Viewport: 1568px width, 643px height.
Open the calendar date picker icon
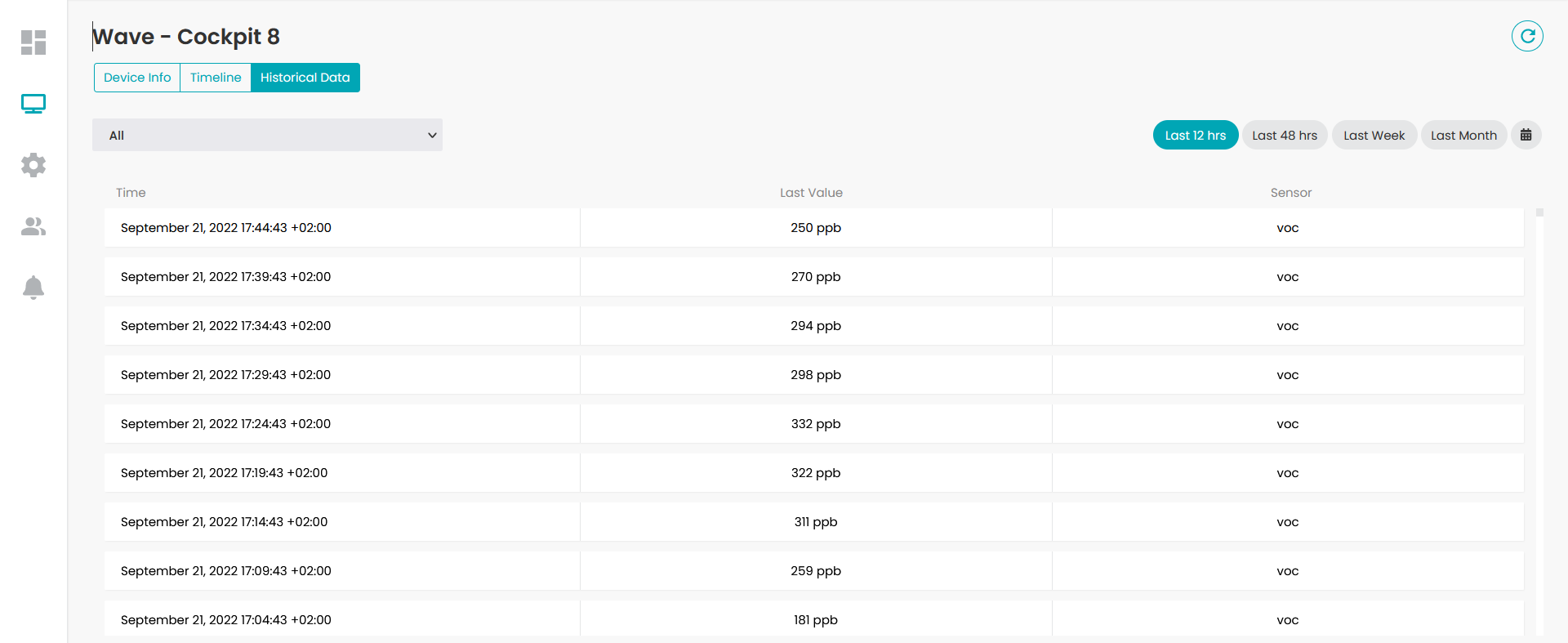1526,135
